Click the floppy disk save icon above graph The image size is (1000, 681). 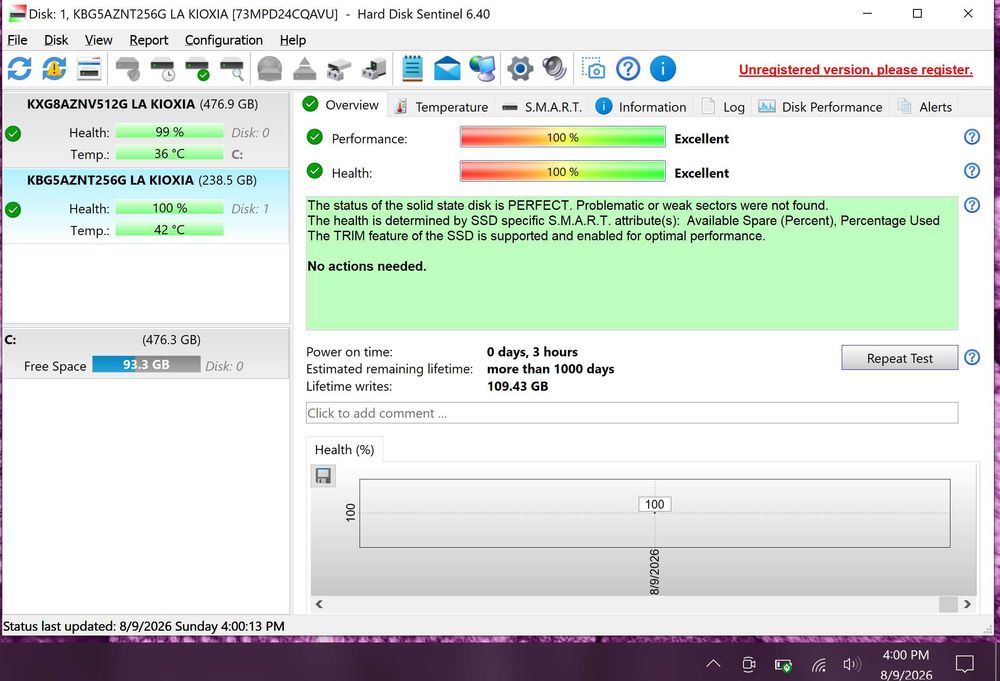tap(323, 476)
